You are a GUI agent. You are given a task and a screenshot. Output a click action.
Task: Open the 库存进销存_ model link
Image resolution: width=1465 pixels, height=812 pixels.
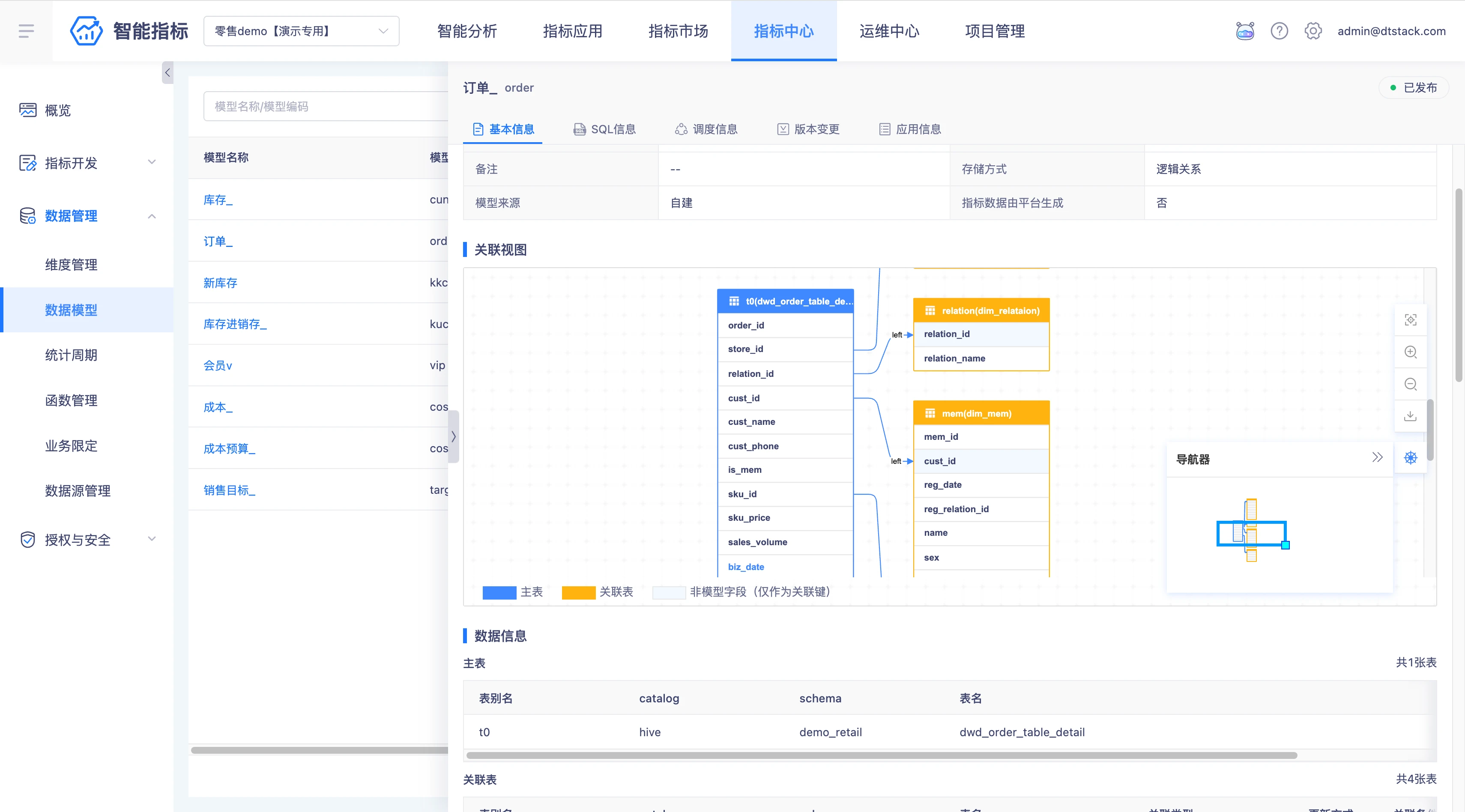235,323
